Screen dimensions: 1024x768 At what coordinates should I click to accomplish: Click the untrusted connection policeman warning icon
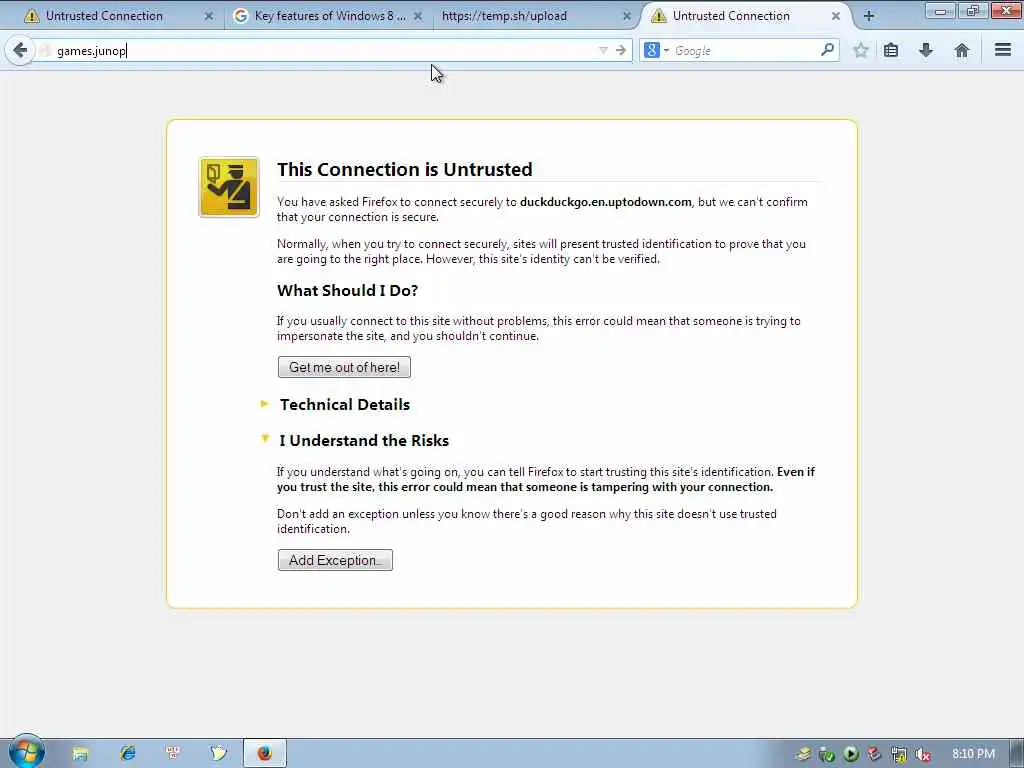click(229, 187)
